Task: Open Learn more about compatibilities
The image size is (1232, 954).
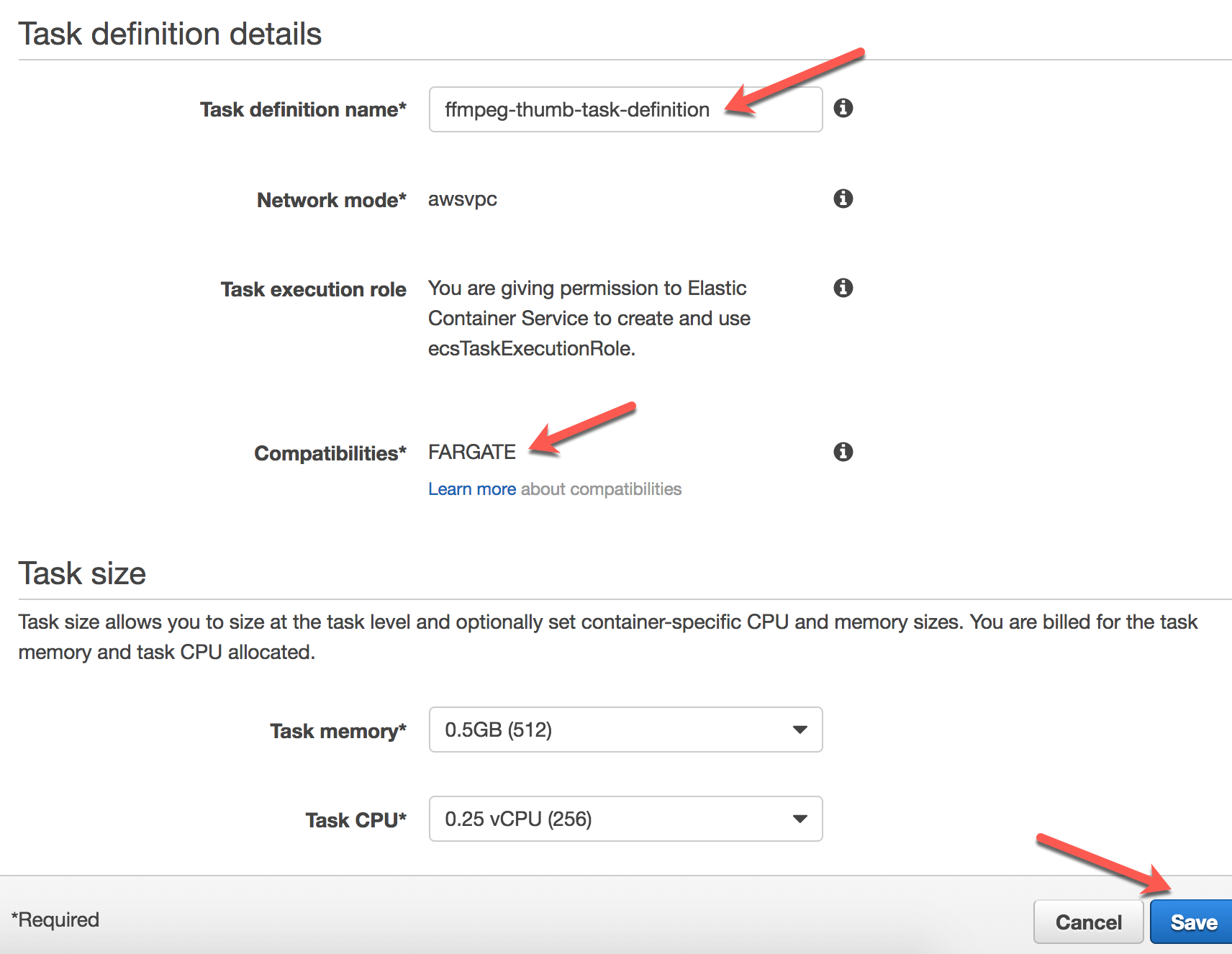Action: (471, 489)
